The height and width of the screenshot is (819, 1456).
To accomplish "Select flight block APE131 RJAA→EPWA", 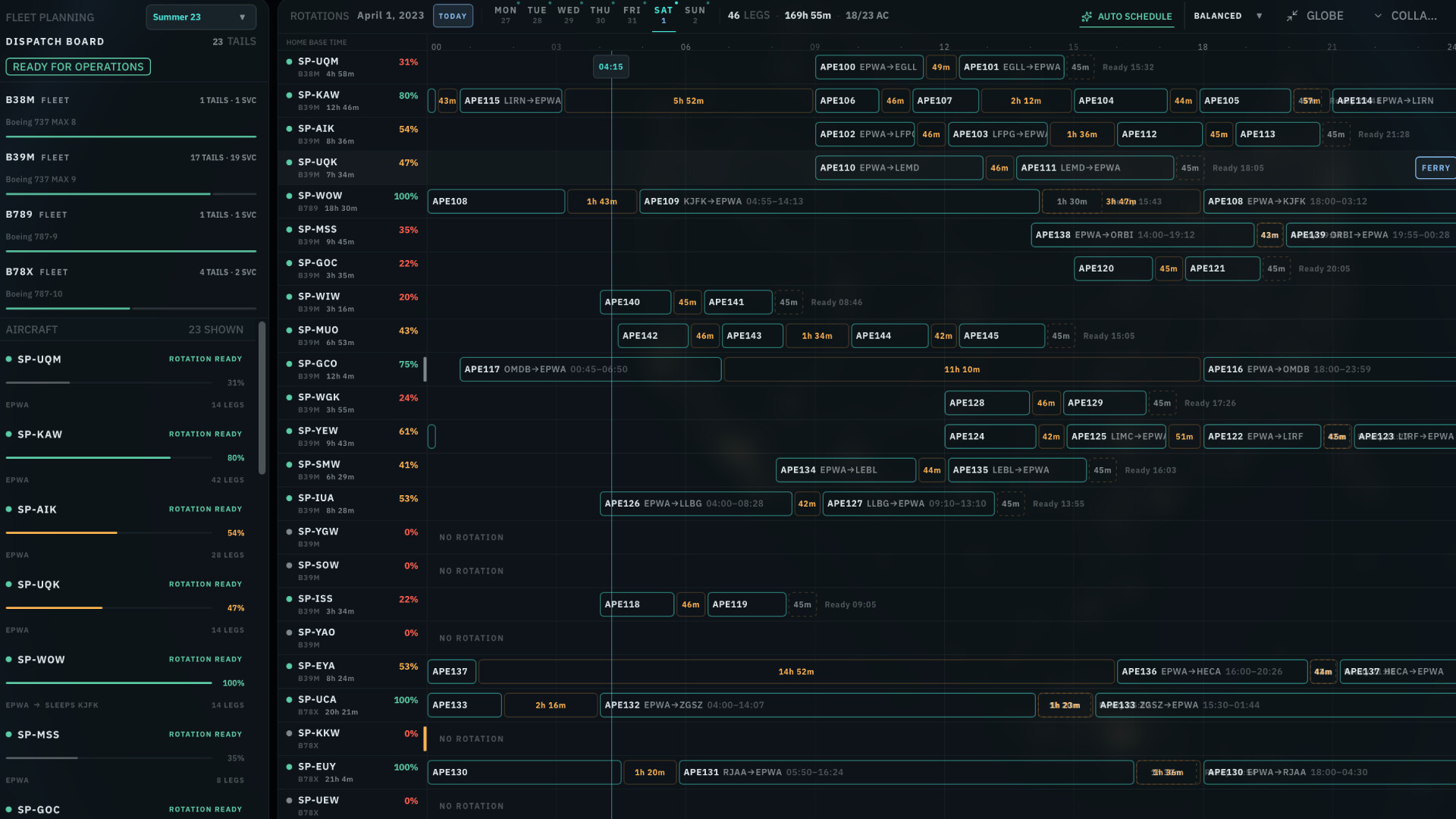I will (906, 772).
